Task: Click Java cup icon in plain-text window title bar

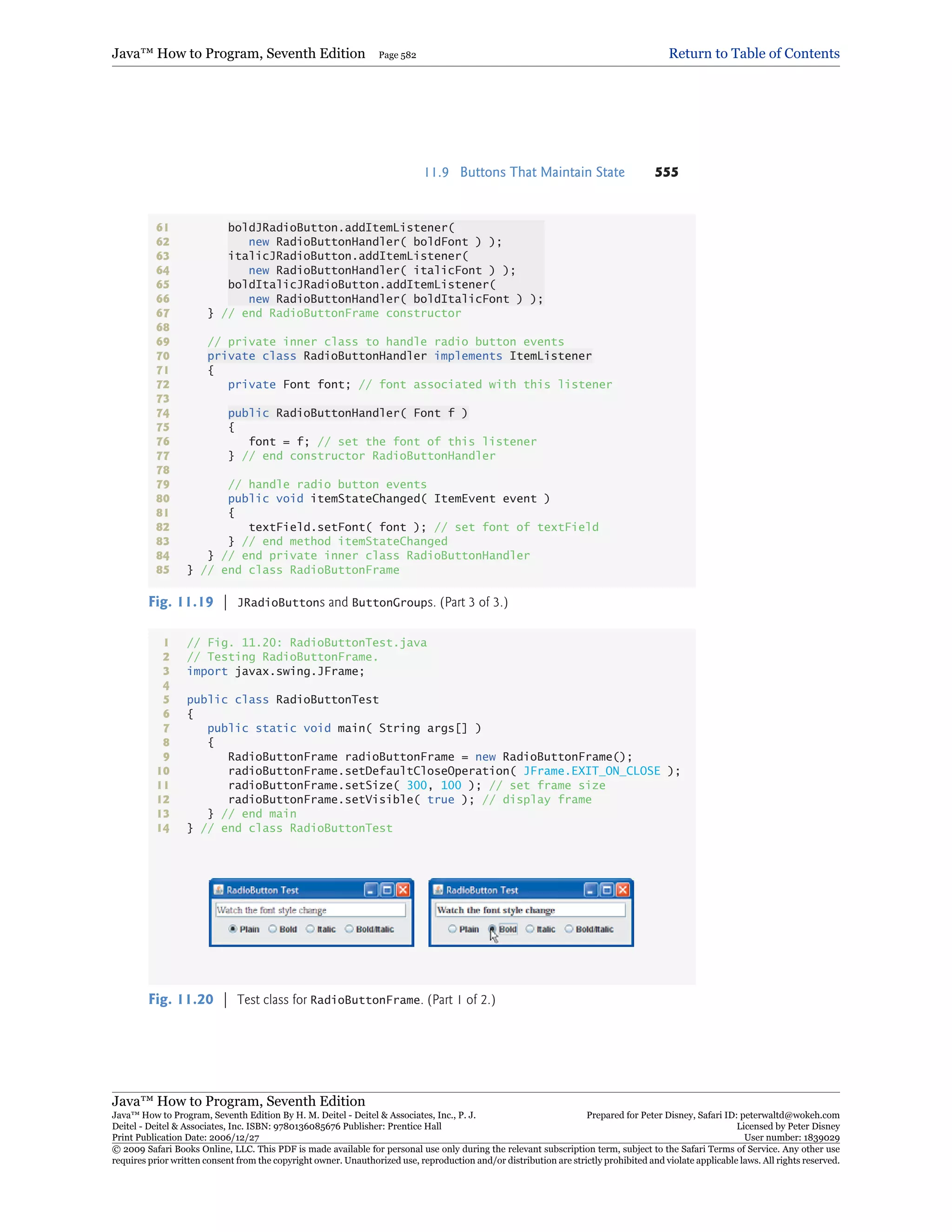Action: 219,889
